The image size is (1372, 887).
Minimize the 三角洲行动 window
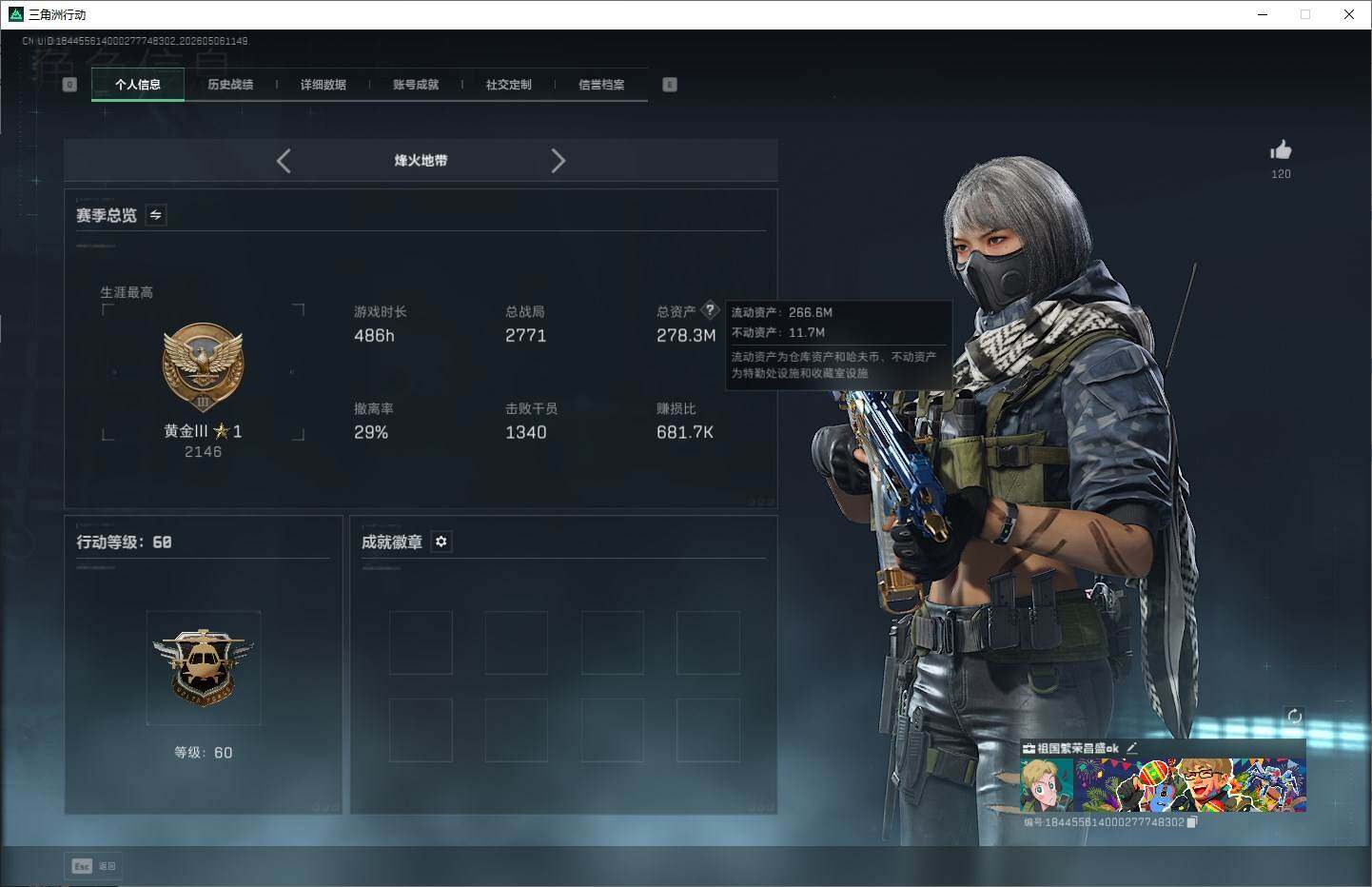click(x=1264, y=14)
